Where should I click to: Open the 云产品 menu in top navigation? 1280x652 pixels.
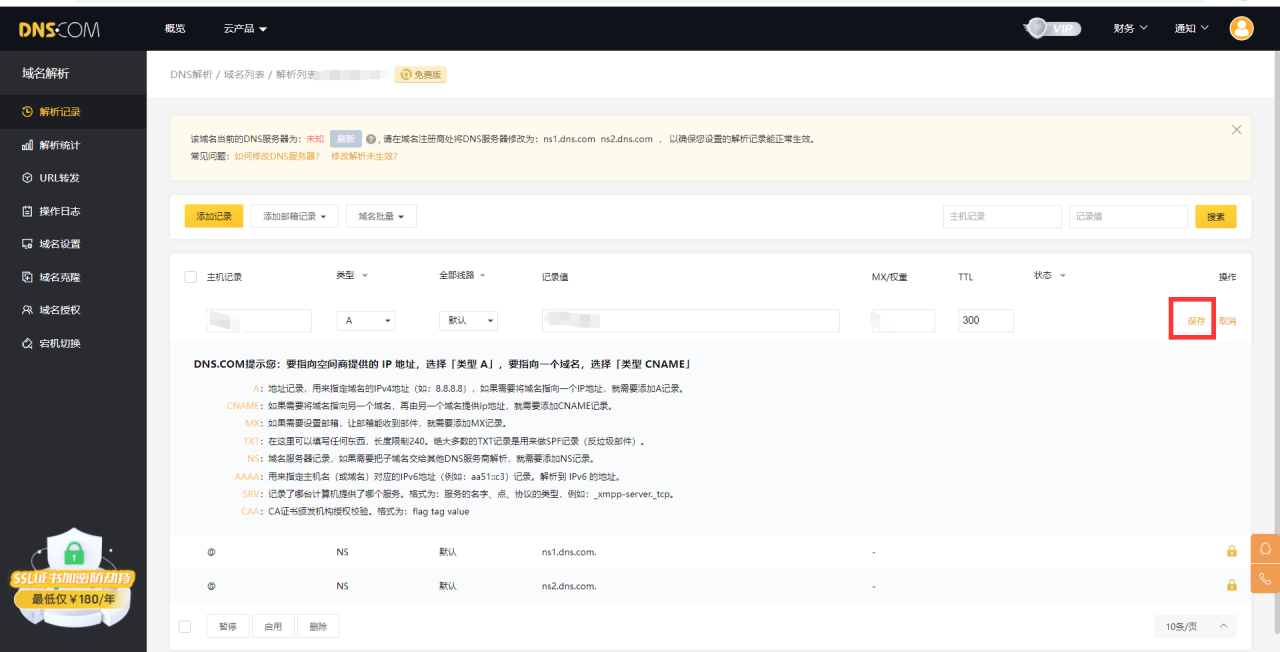click(x=245, y=29)
